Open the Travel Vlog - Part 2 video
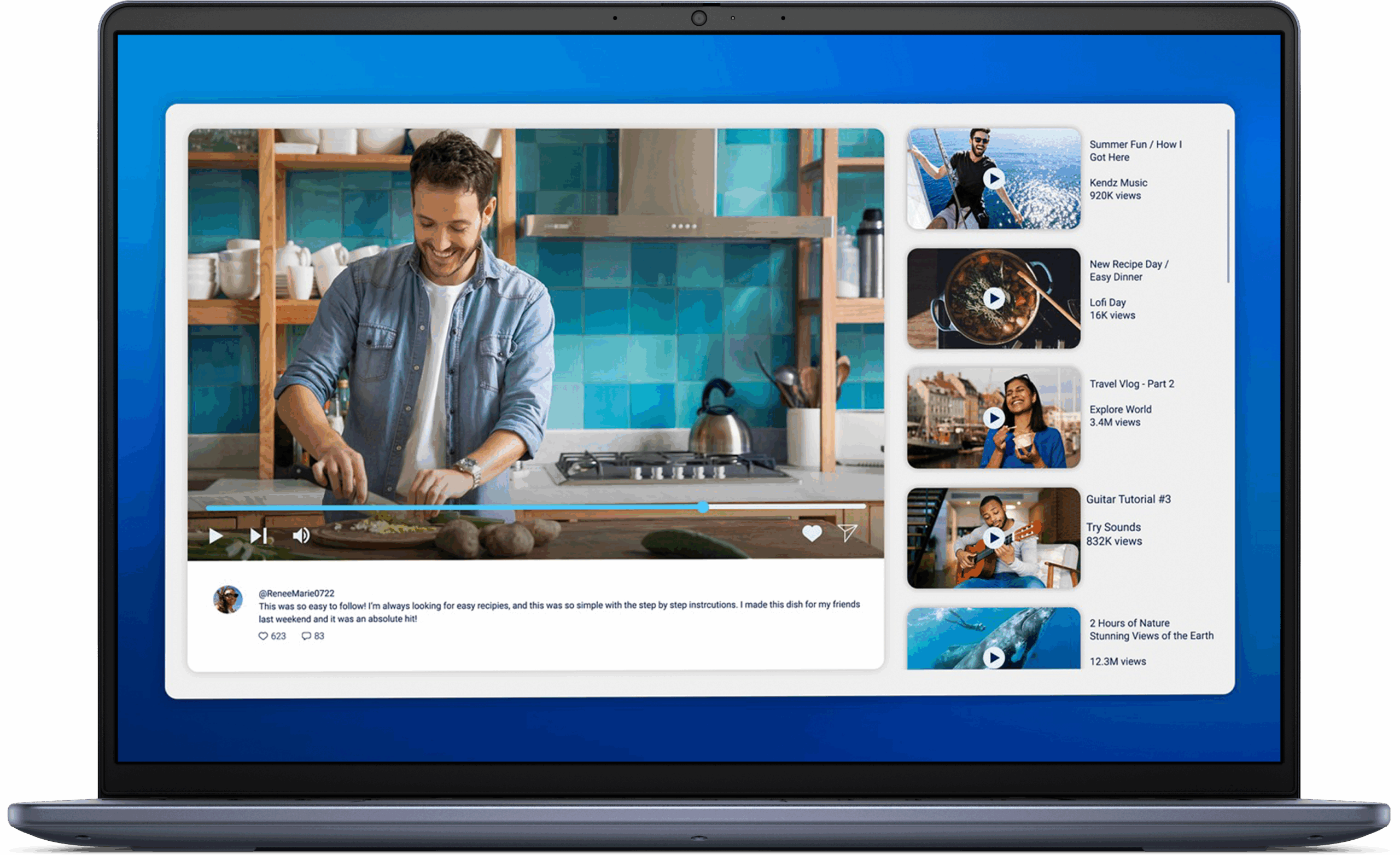The height and width of the screenshot is (855, 1400). point(1132,383)
